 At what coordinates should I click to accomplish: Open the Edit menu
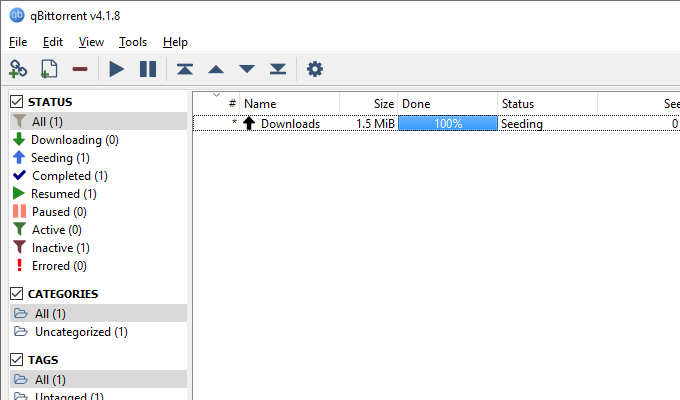(53, 42)
